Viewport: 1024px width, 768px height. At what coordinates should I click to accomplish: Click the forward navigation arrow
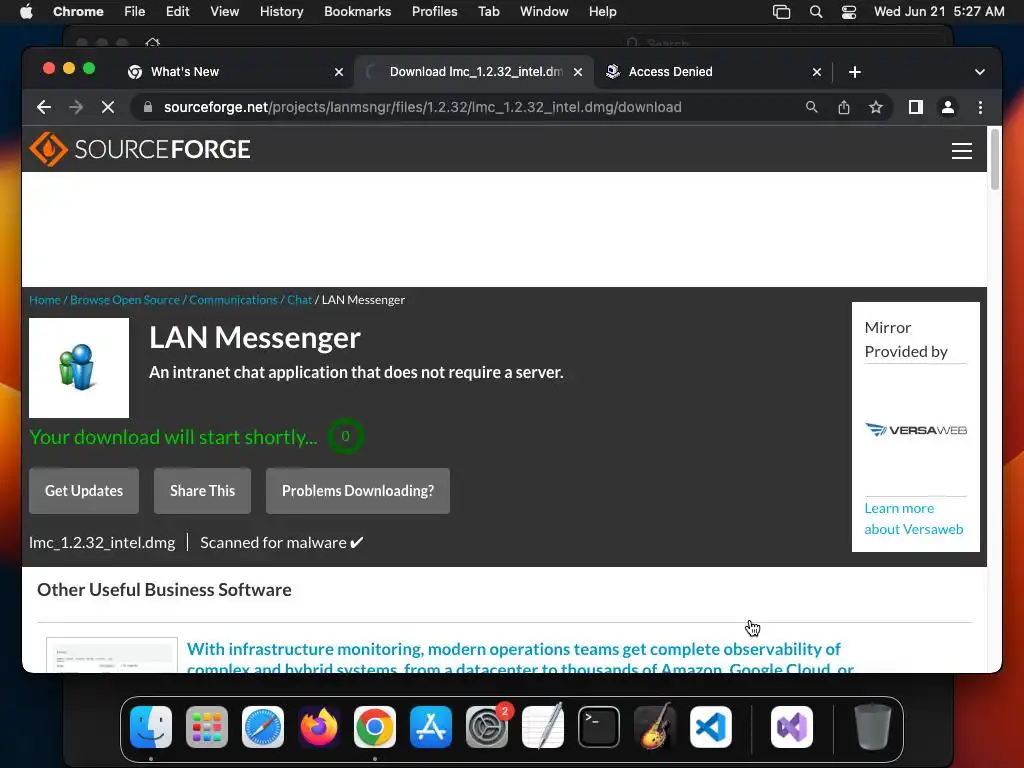click(x=76, y=107)
